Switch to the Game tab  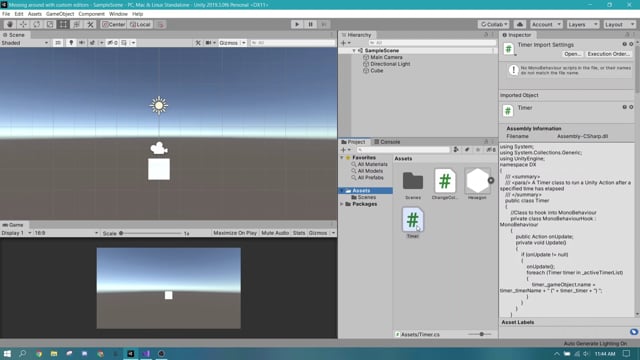(13, 225)
